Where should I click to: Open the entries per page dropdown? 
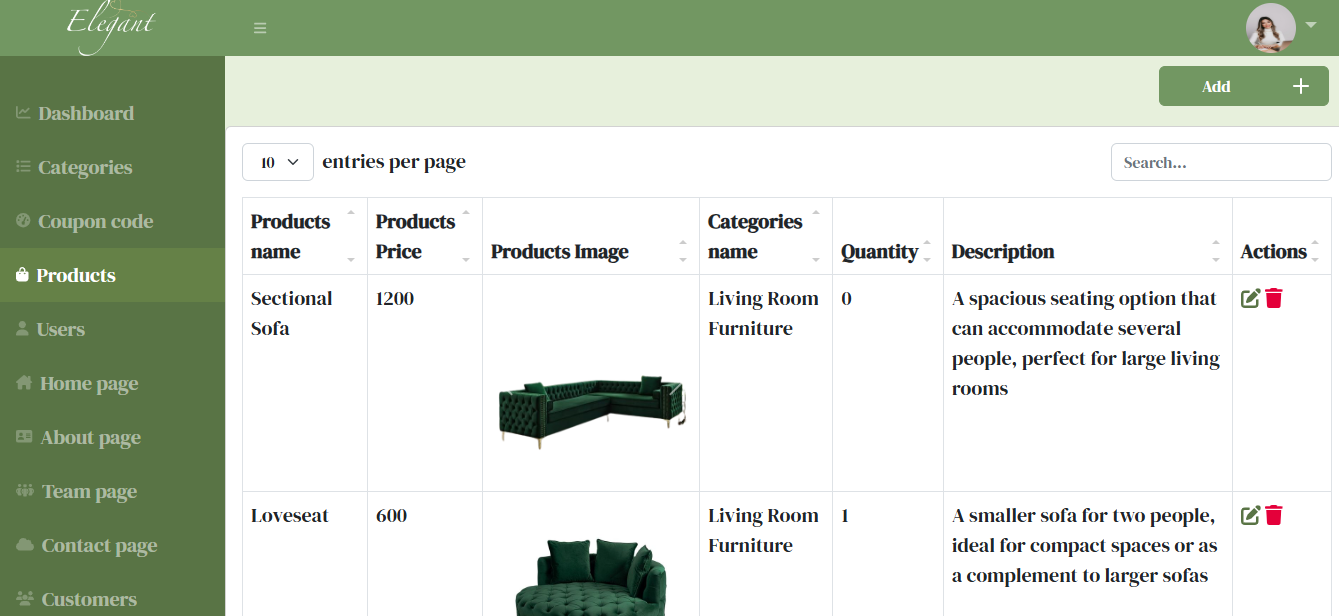pyautogui.click(x=278, y=162)
